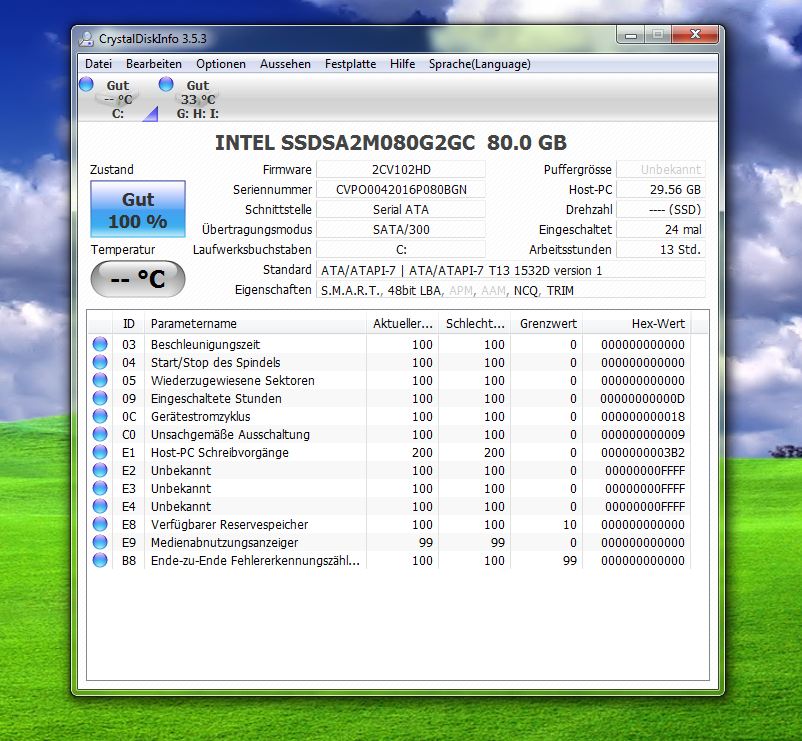This screenshot has height=741, width=802.
Task: Open the Aussehen menu
Action: (x=285, y=64)
